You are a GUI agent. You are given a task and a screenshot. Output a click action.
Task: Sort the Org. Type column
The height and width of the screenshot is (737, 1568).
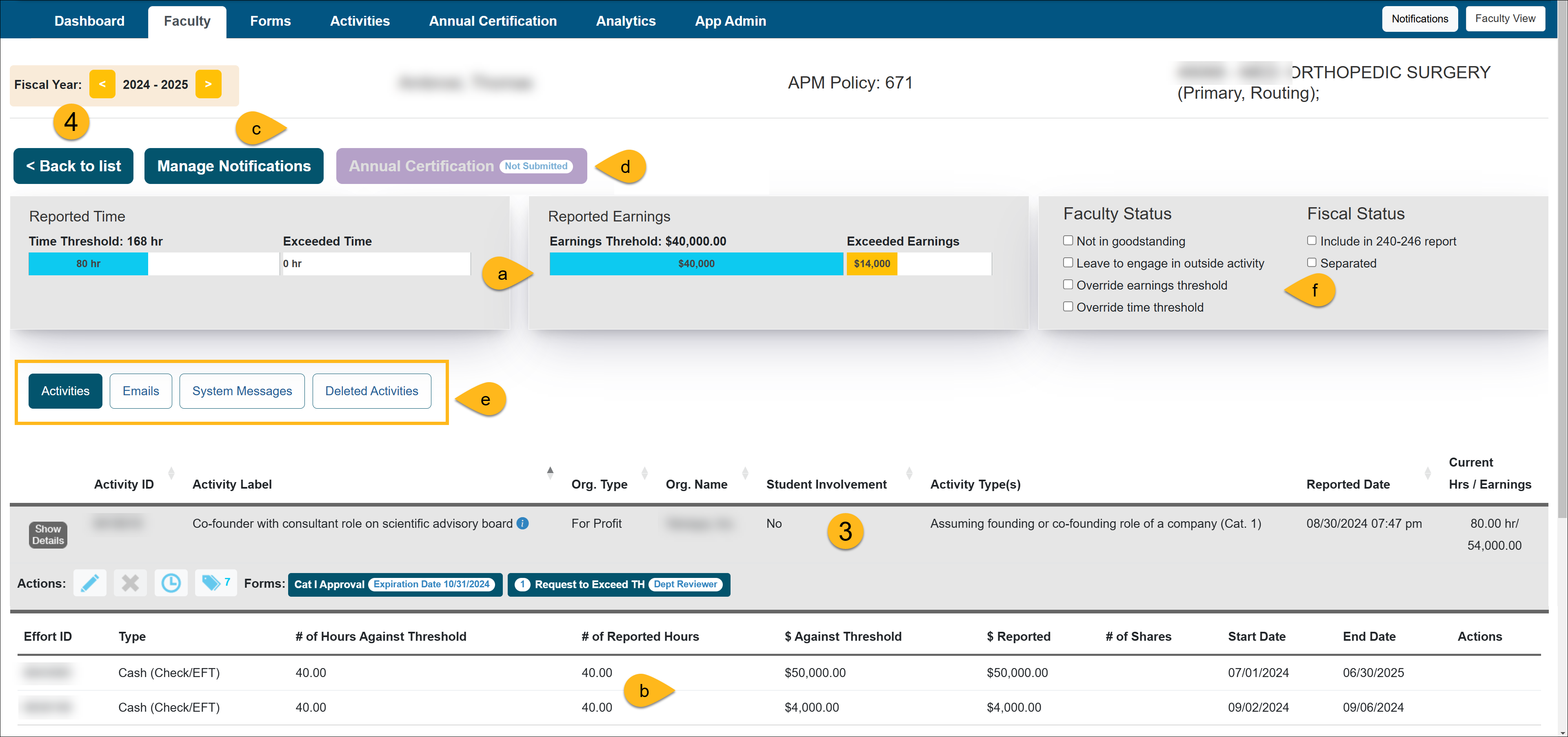[644, 473]
